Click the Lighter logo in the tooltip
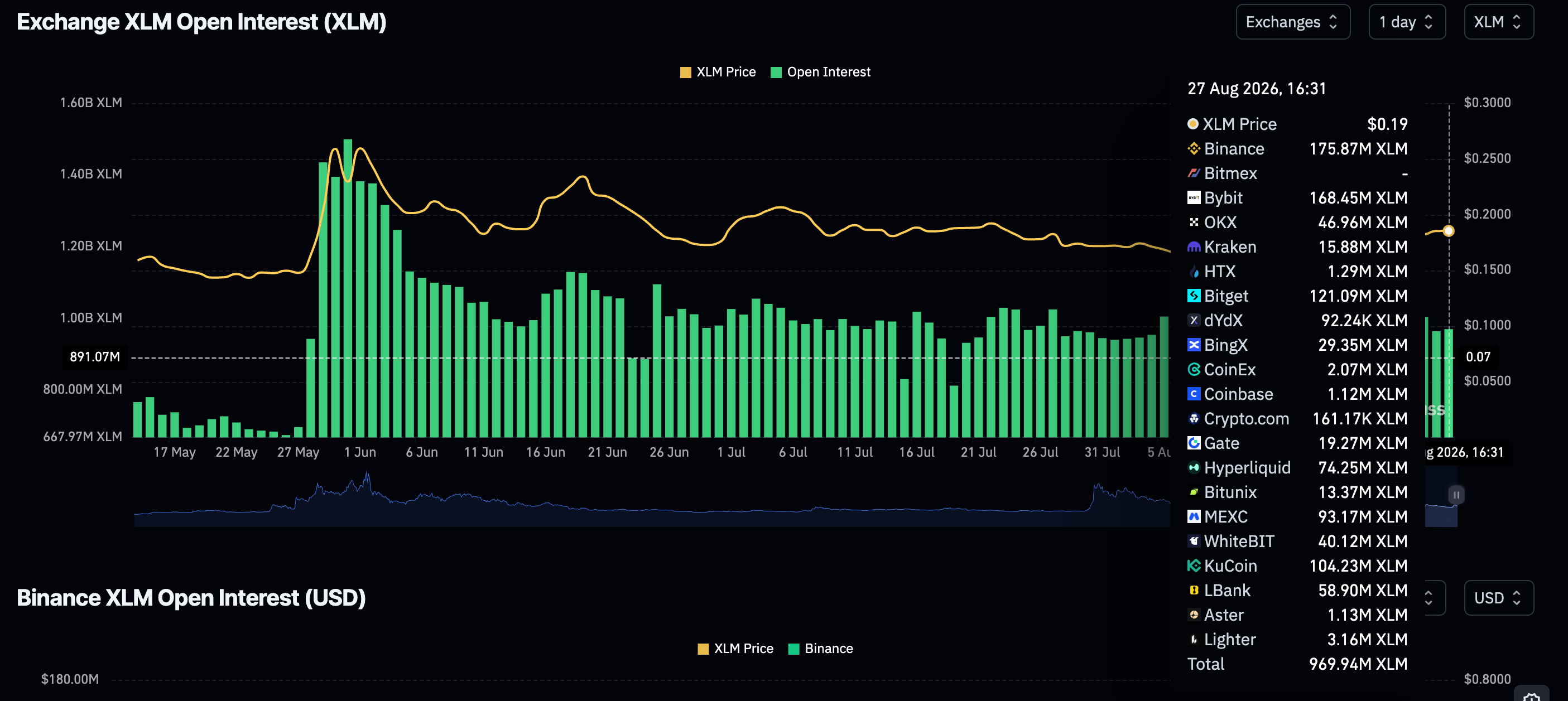This screenshot has height=701, width=1568. pyautogui.click(x=1194, y=640)
